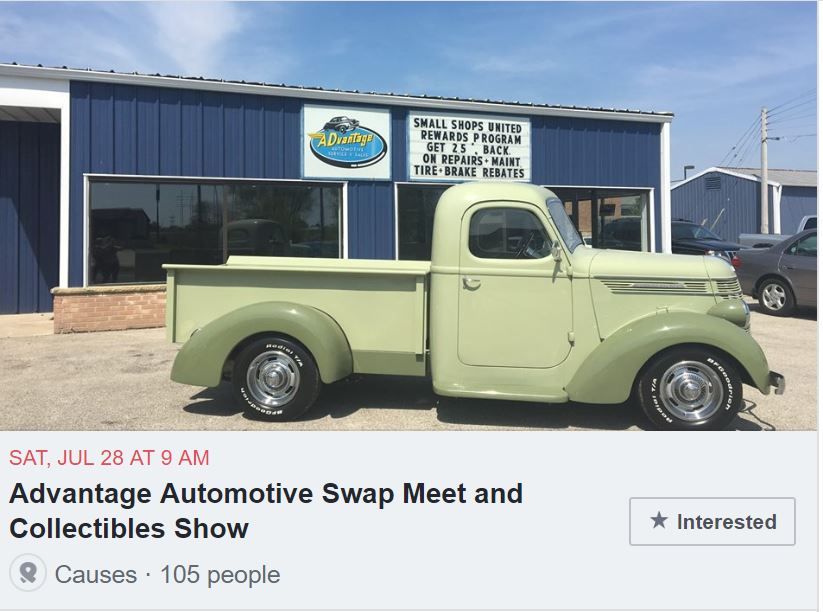Click the Small Shops United rewards sign
The height and width of the screenshot is (612, 823).
[469, 147]
